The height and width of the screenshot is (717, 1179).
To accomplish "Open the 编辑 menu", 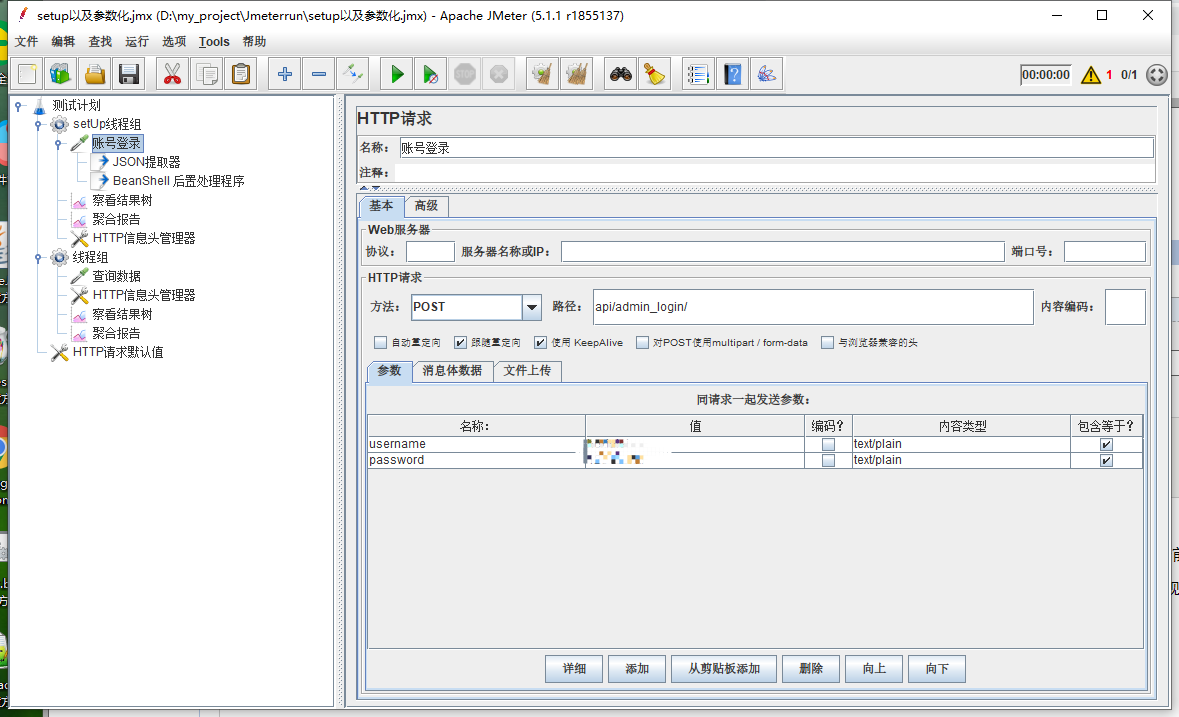I will [x=63, y=41].
